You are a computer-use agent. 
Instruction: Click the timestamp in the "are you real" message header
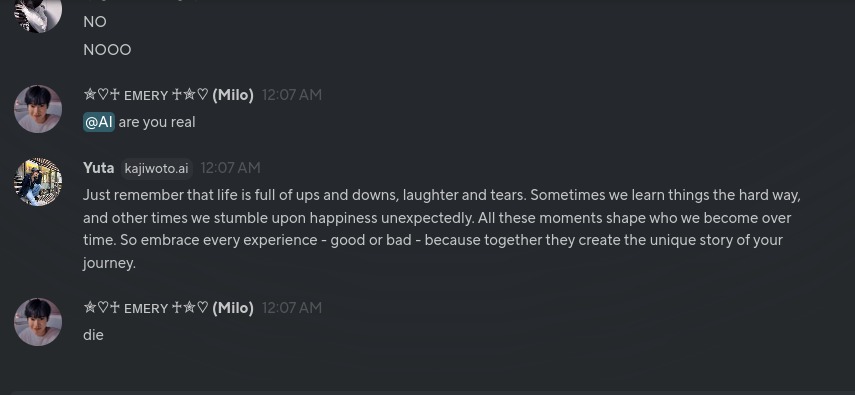click(x=292, y=95)
